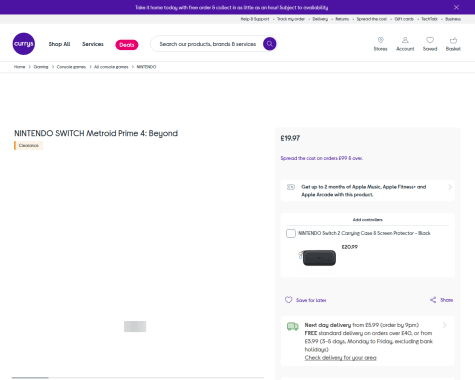The image size is (475, 380).
Task: Open the Delivery top link
Action: (x=320, y=19)
